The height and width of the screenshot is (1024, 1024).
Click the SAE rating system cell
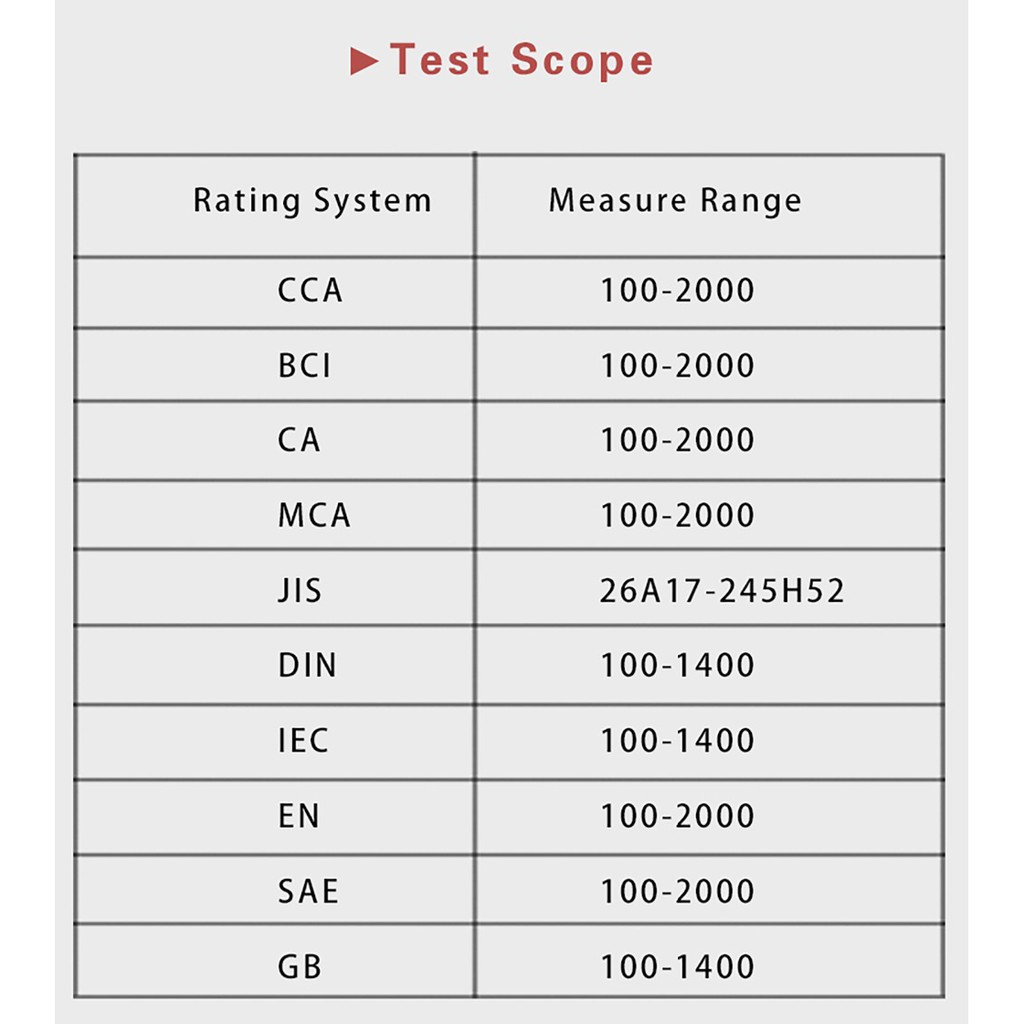[308, 891]
